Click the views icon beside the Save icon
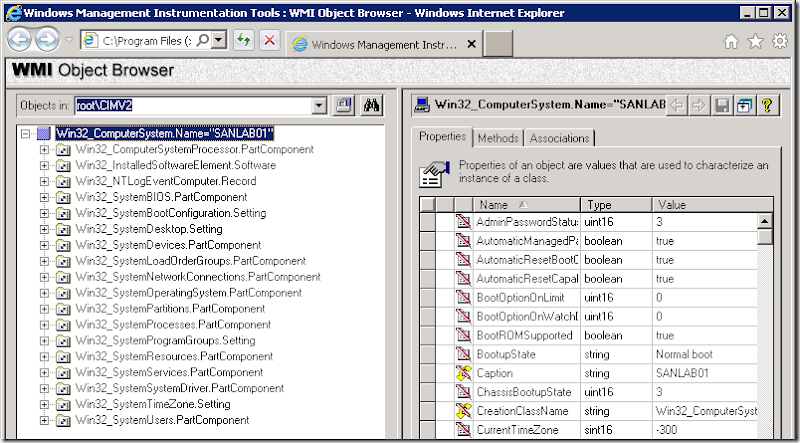Image resolution: width=800 pixels, height=443 pixels. pos(744,106)
